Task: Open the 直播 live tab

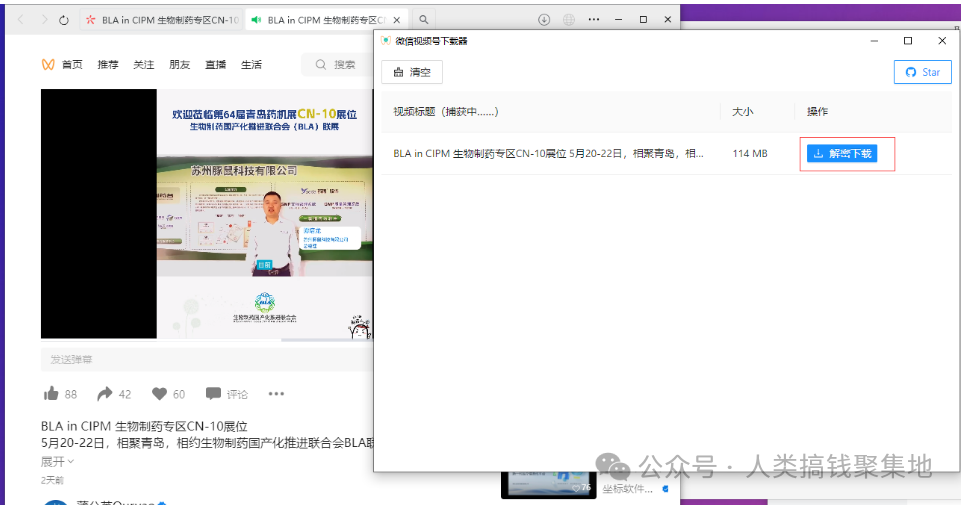Action: [x=216, y=65]
